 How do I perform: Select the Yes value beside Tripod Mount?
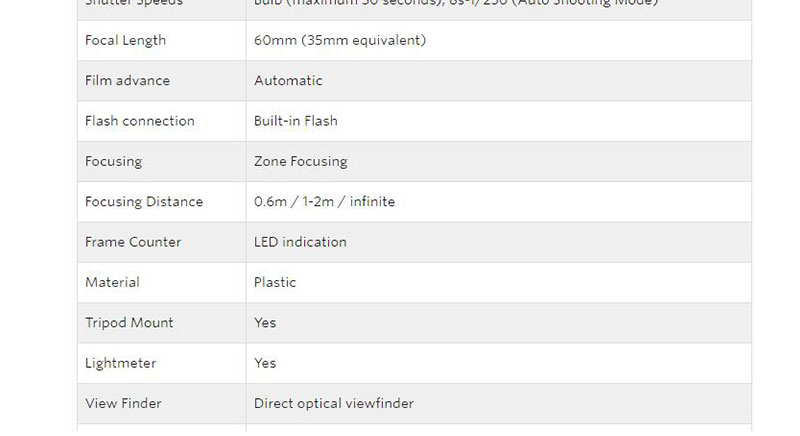(265, 323)
